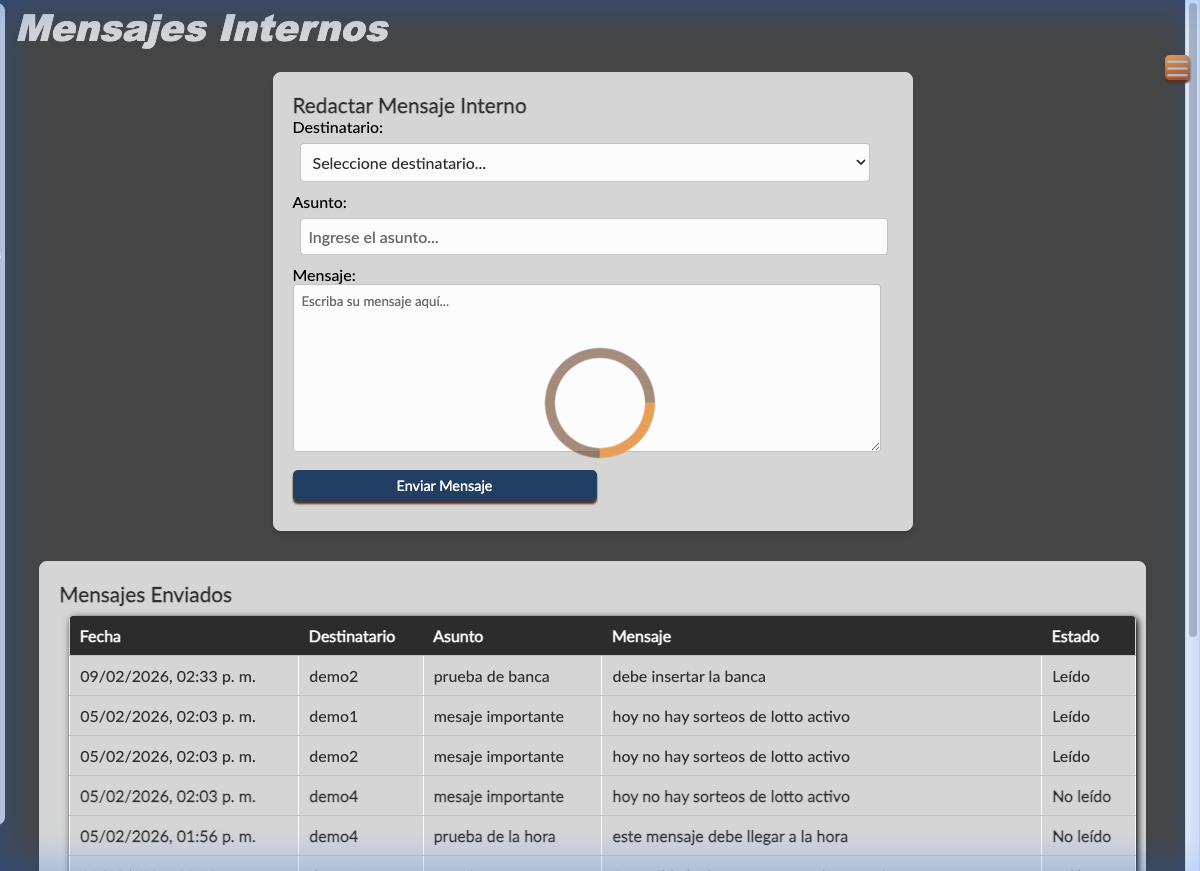Click the Asunto input field

(x=593, y=237)
